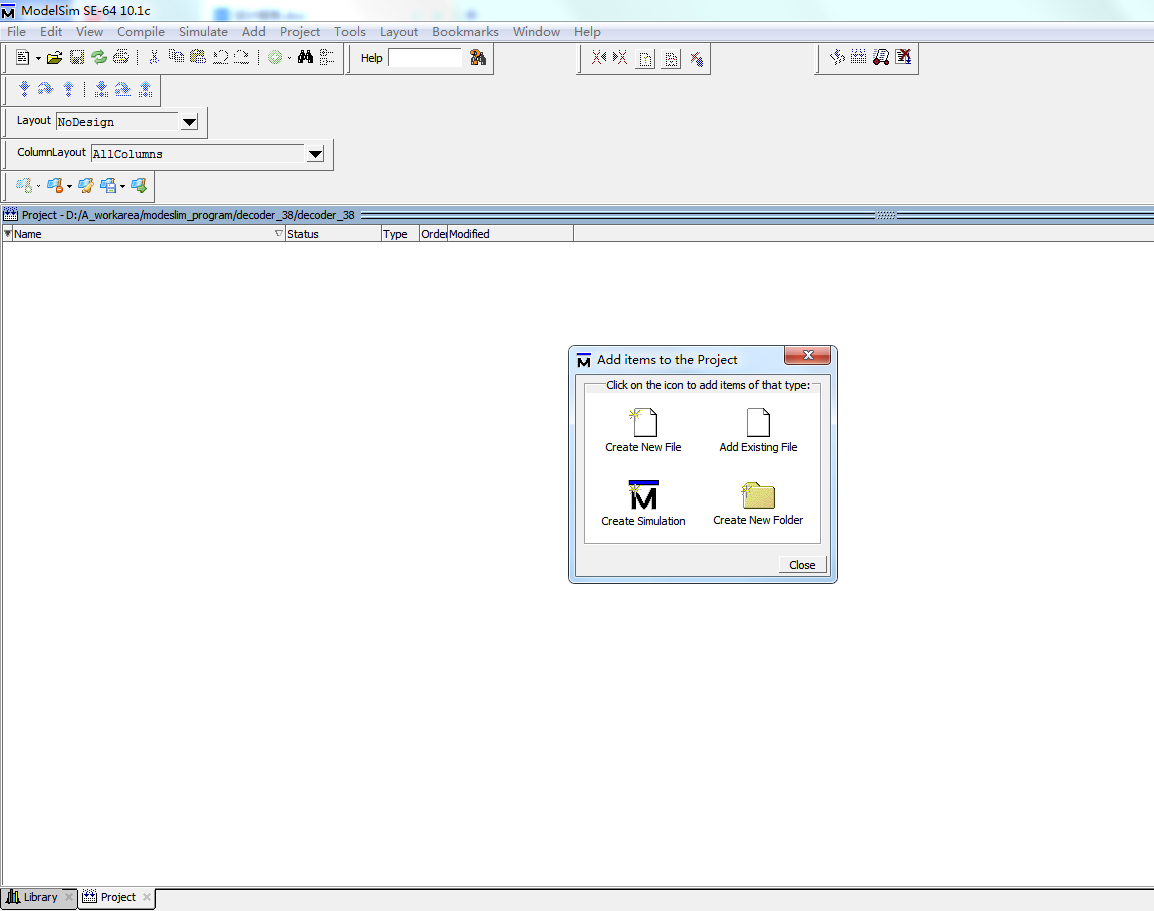The height and width of the screenshot is (911, 1154).
Task: Click the Paste clipboard icon
Action: [x=198, y=57]
